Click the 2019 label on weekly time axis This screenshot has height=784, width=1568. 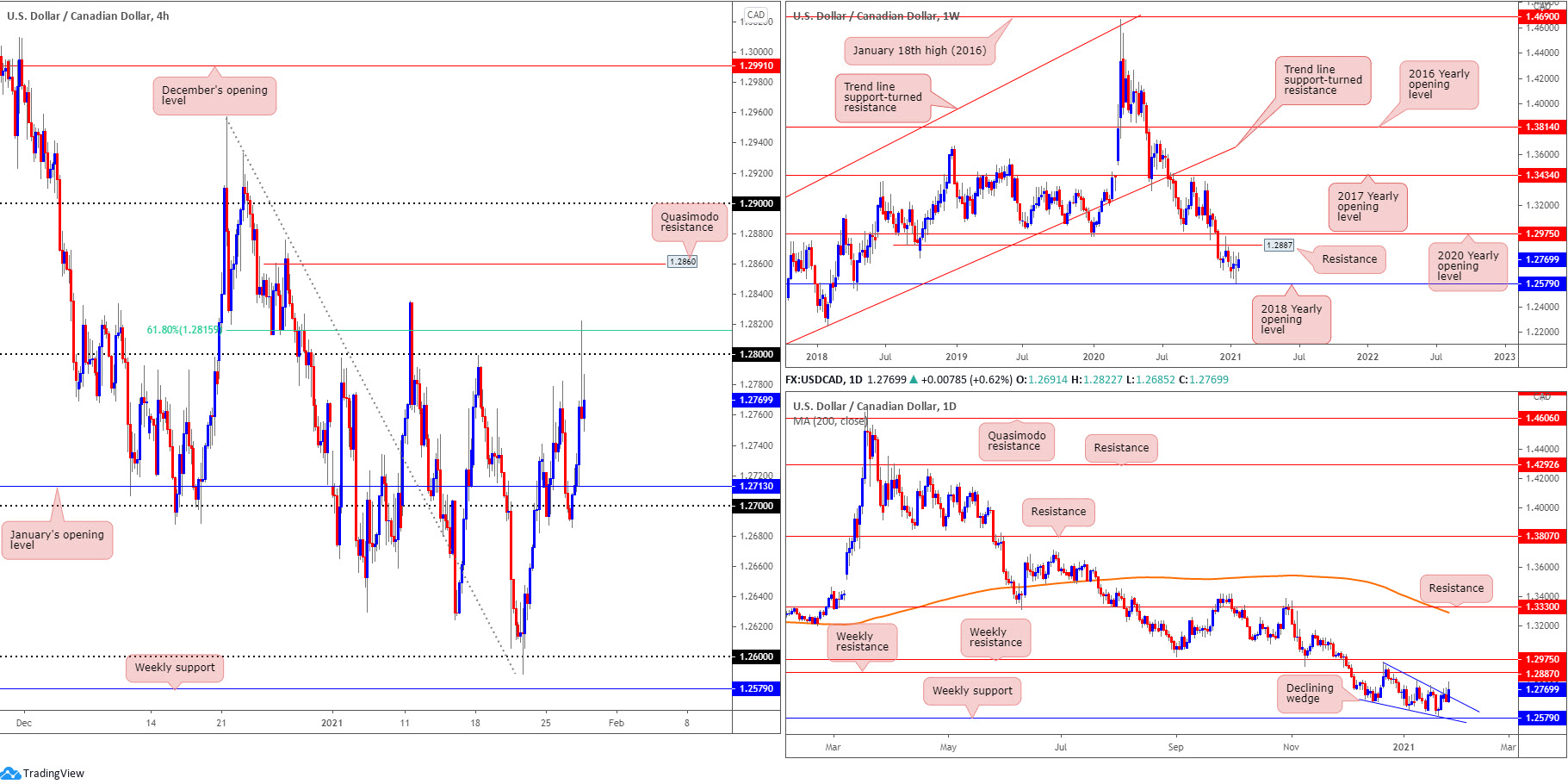tap(956, 357)
